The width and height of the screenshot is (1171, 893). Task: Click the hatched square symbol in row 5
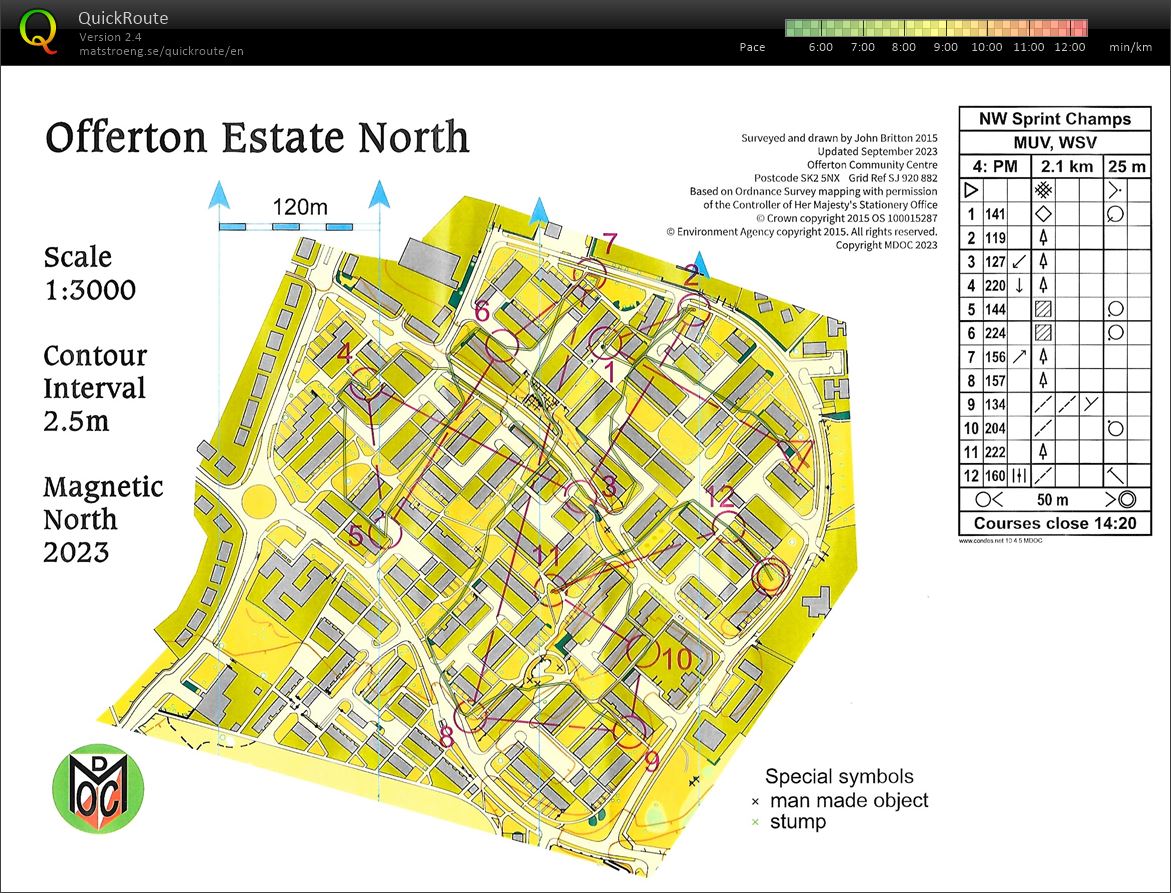pyautogui.click(x=1043, y=308)
